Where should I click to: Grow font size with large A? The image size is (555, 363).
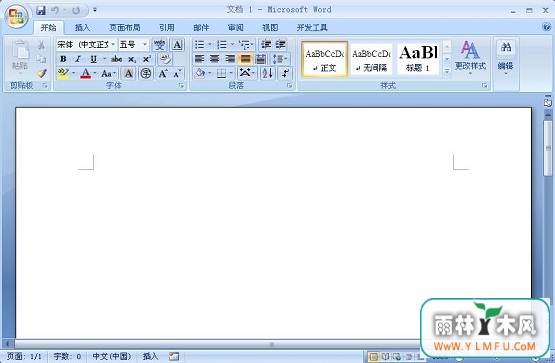tap(163, 74)
